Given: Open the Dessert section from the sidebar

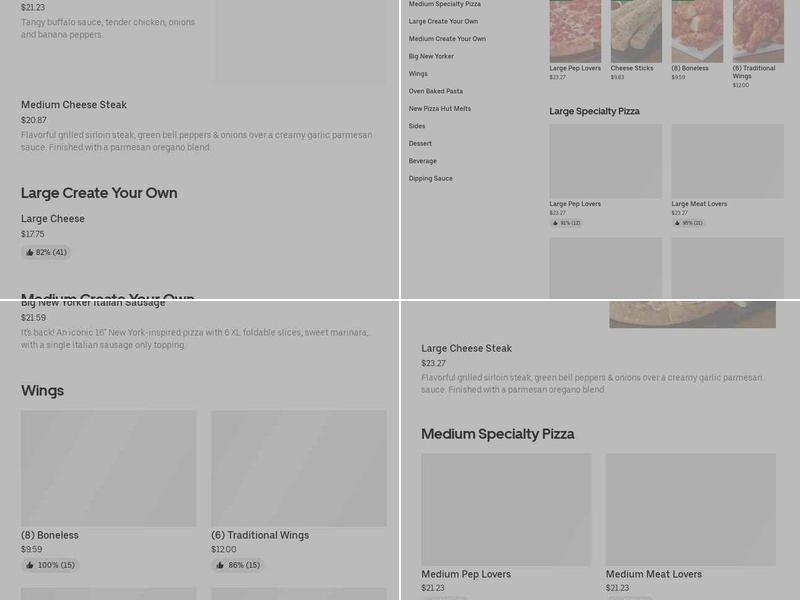Looking at the screenshot, I should 419,143.
